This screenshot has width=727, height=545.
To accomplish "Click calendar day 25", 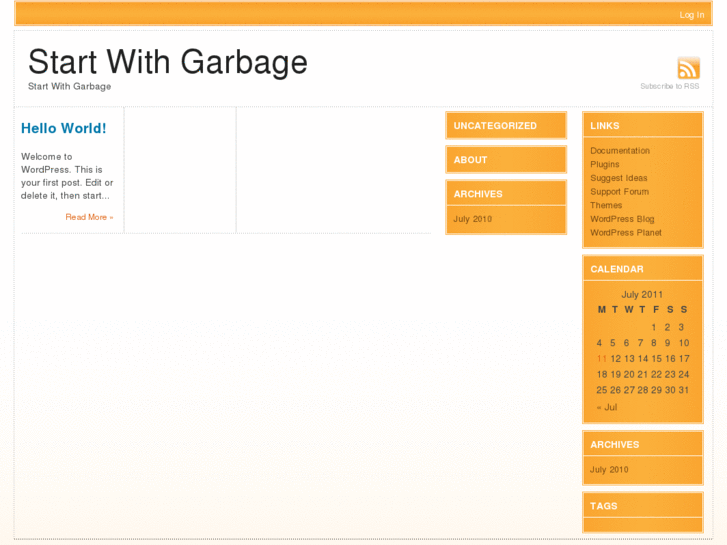I will (x=601, y=390).
